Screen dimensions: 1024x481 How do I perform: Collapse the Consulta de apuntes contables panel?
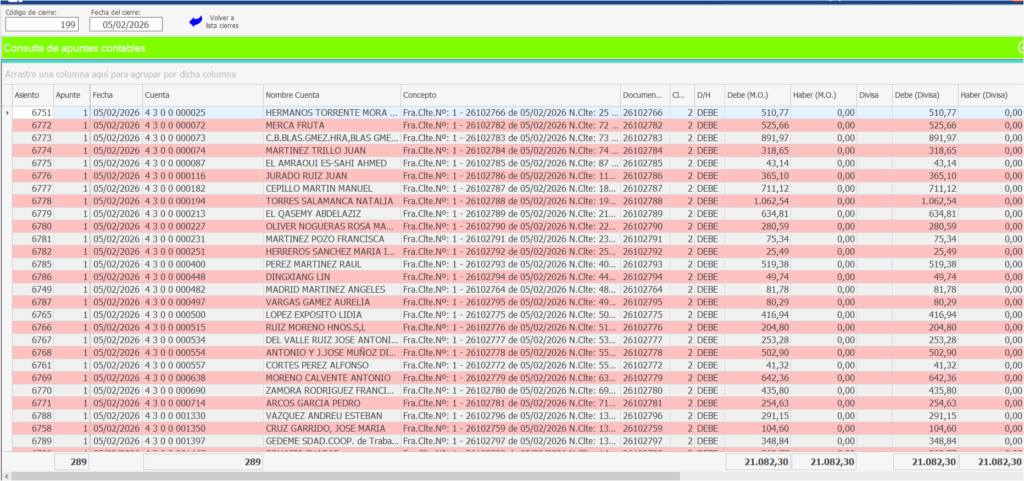tap(1019, 47)
